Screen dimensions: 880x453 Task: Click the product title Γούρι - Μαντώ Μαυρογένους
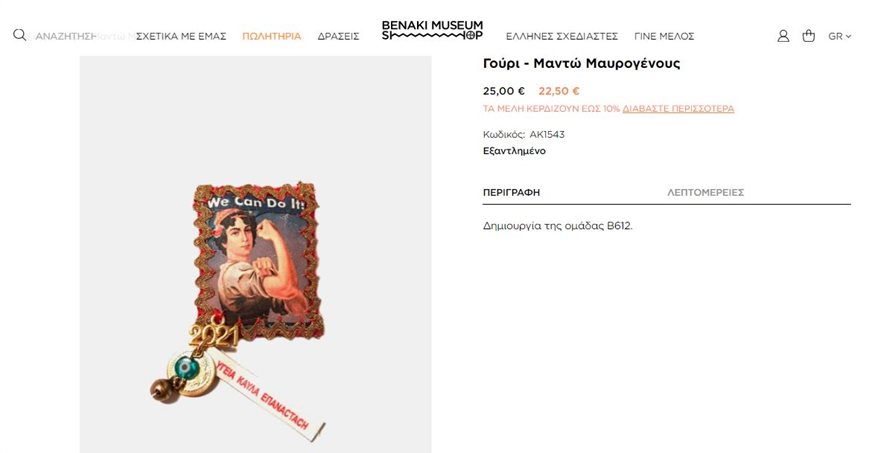(581, 63)
